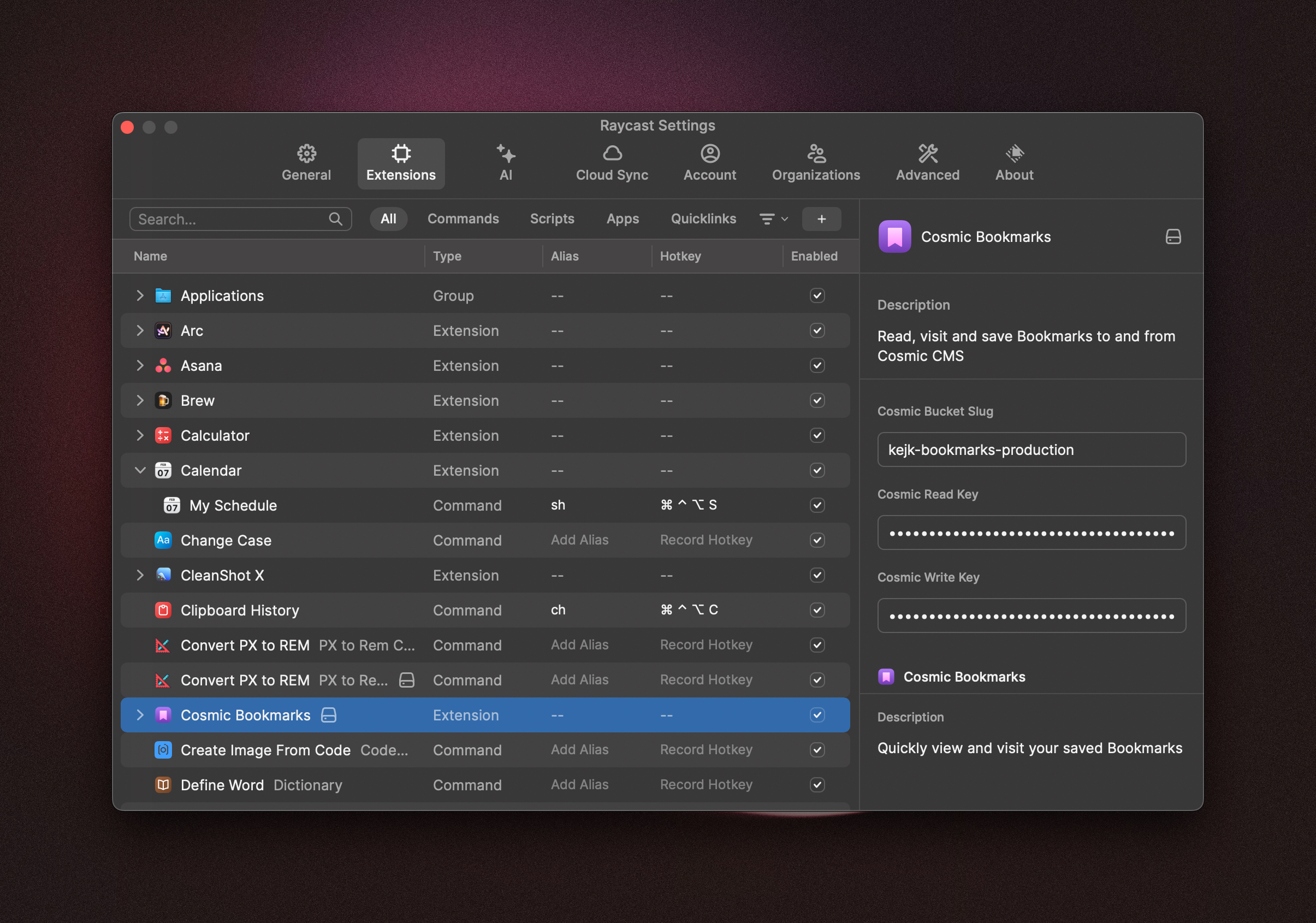Filter list by Quicklinks
This screenshot has height=923, width=1316.
[x=703, y=219]
